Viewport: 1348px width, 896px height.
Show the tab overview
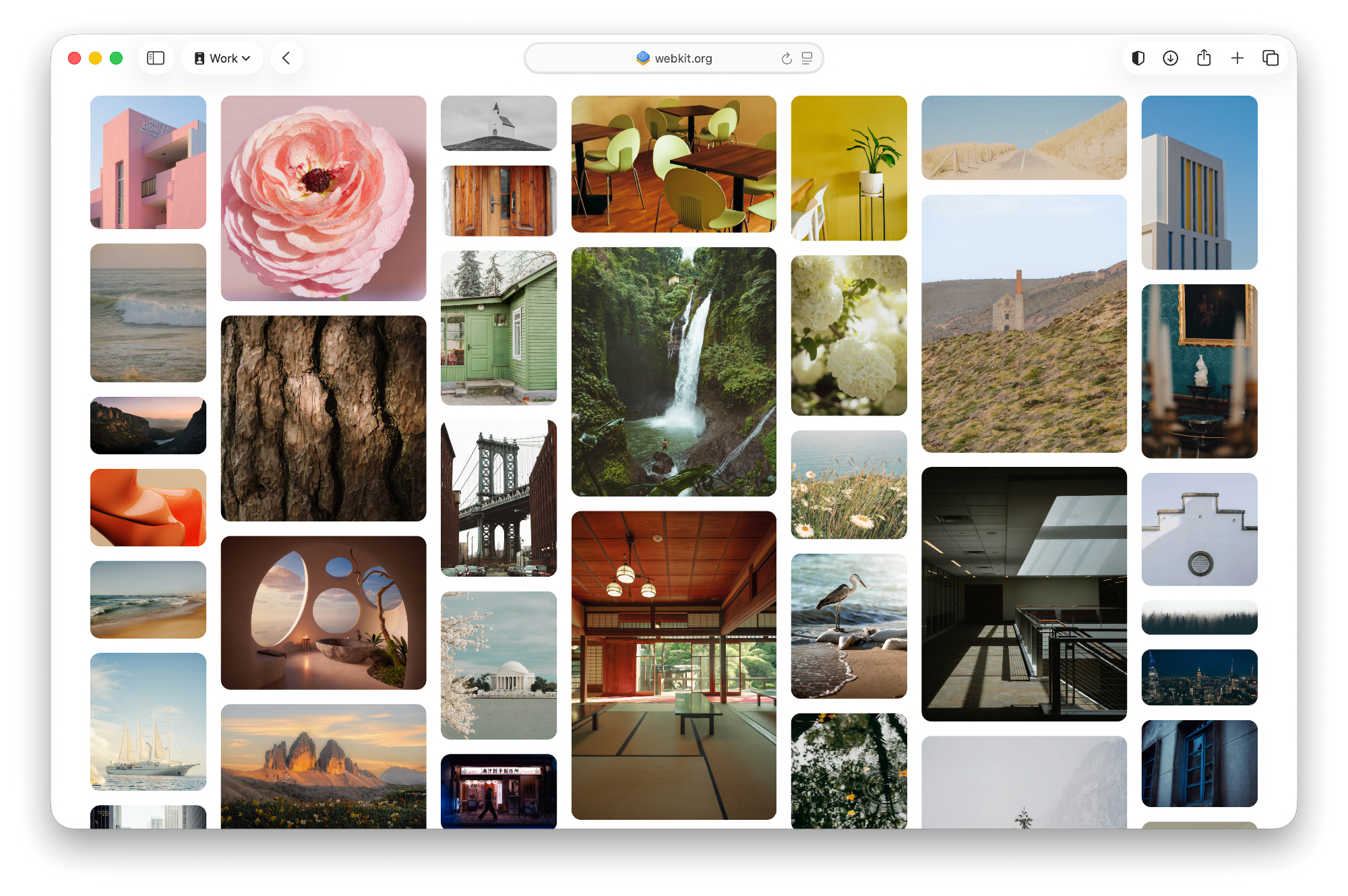[1270, 58]
